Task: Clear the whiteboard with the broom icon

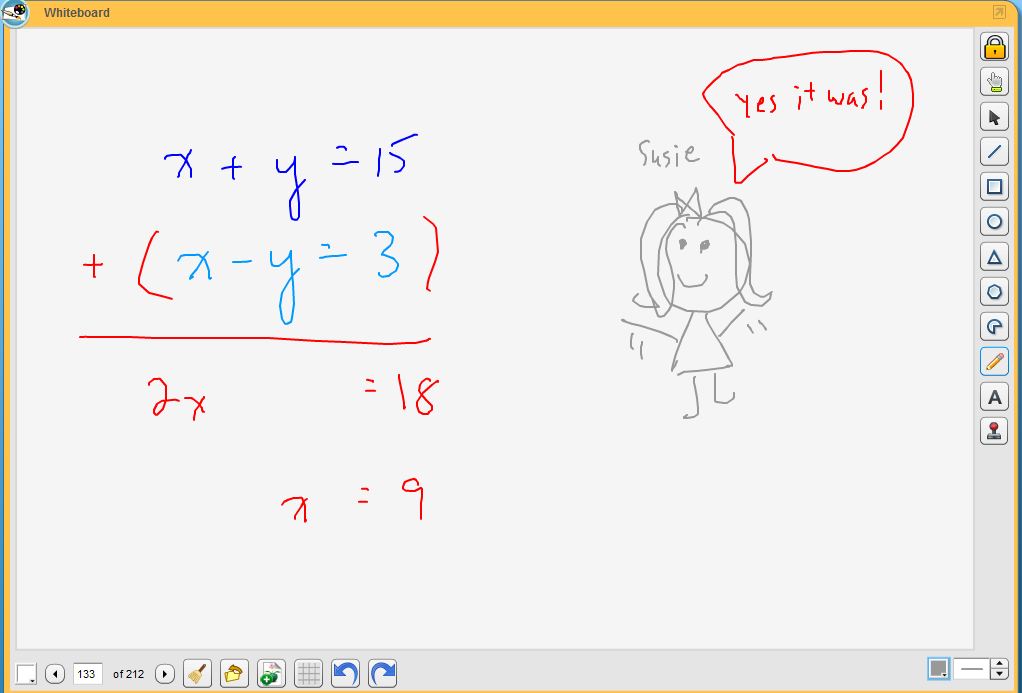Action: pos(197,672)
